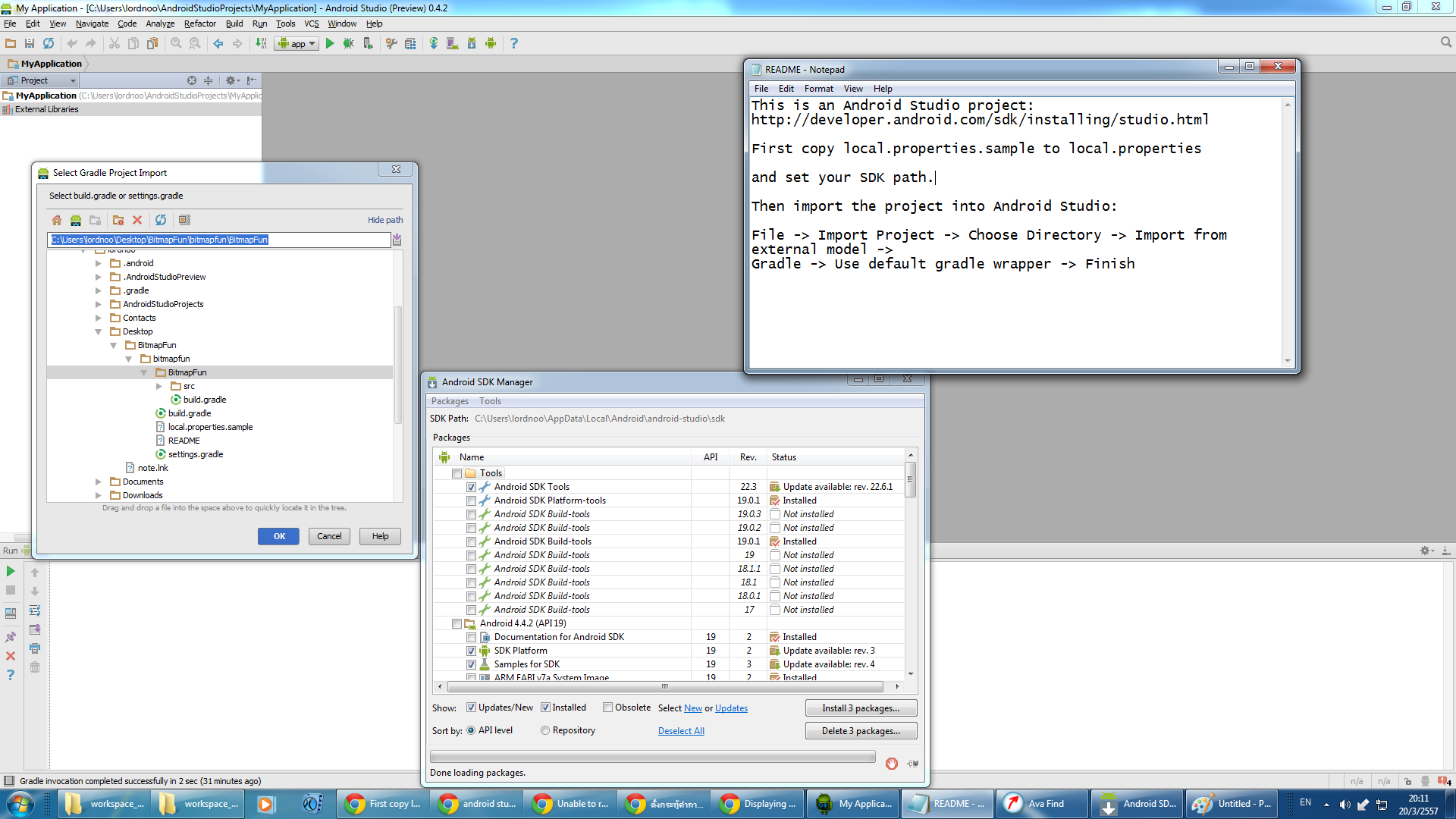Click OK in Gradle import dialog
Viewport: 1456px width, 819px height.
tap(279, 536)
